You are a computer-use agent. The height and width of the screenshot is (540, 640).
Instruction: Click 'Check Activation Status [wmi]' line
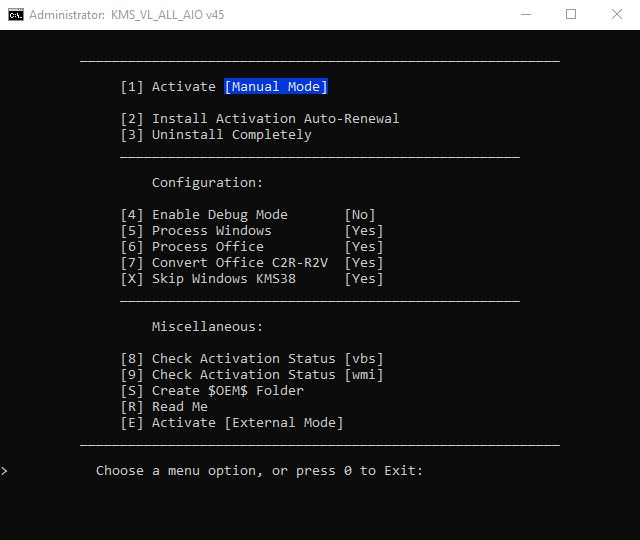[x=252, y=375]
